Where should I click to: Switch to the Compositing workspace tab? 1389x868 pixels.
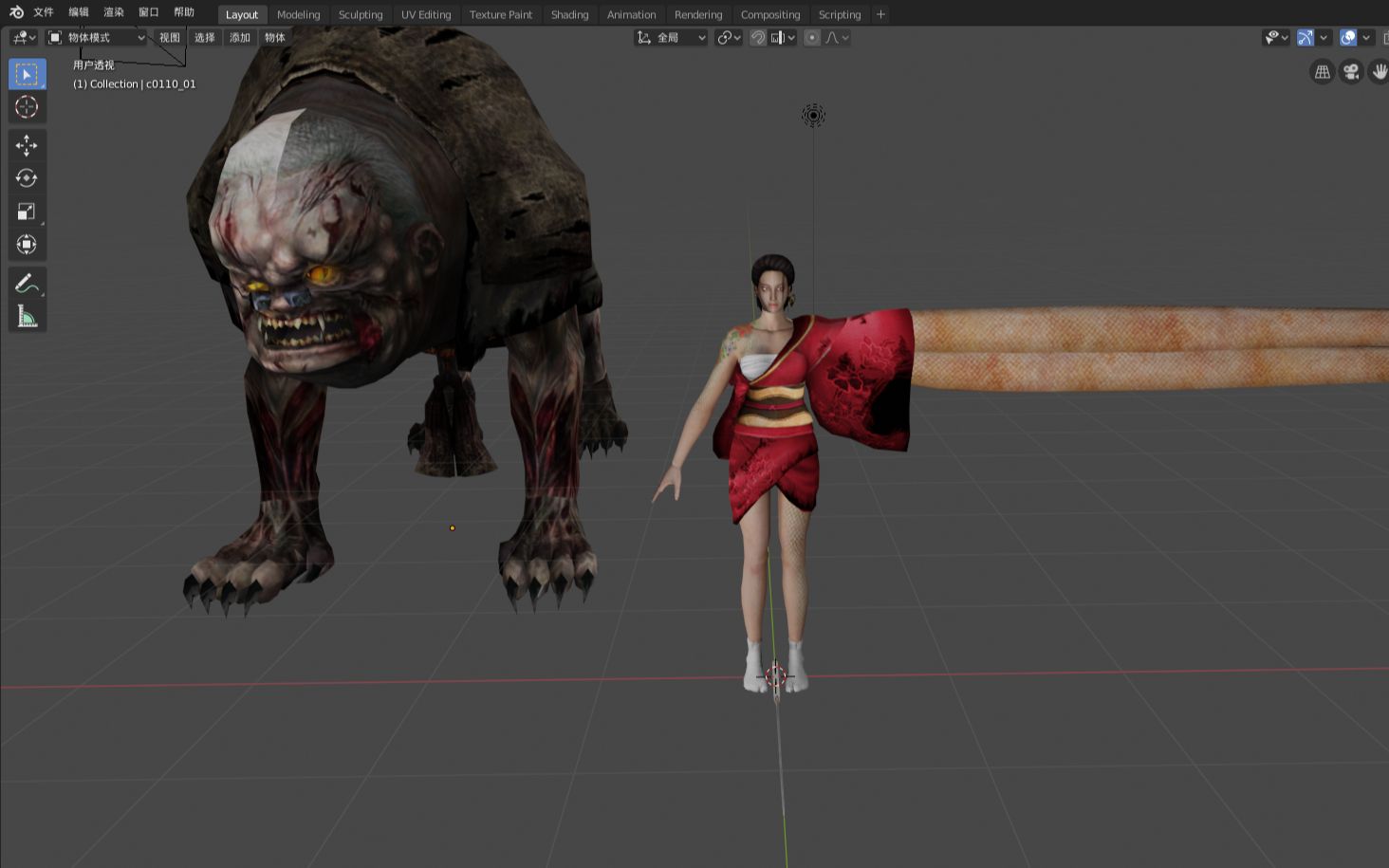click(x=770, y=14)
